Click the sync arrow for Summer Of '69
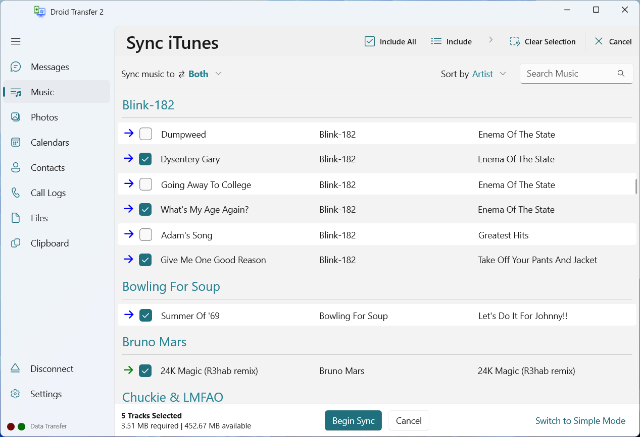This screenshot has height=437, width=640. click(129, 315)
